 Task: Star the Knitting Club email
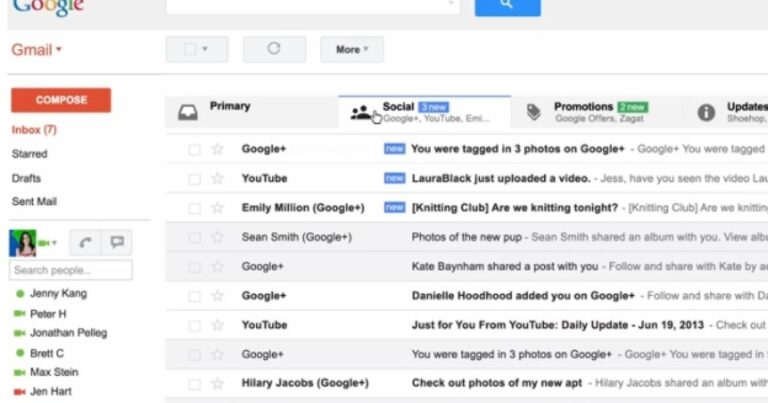[217, 208]
